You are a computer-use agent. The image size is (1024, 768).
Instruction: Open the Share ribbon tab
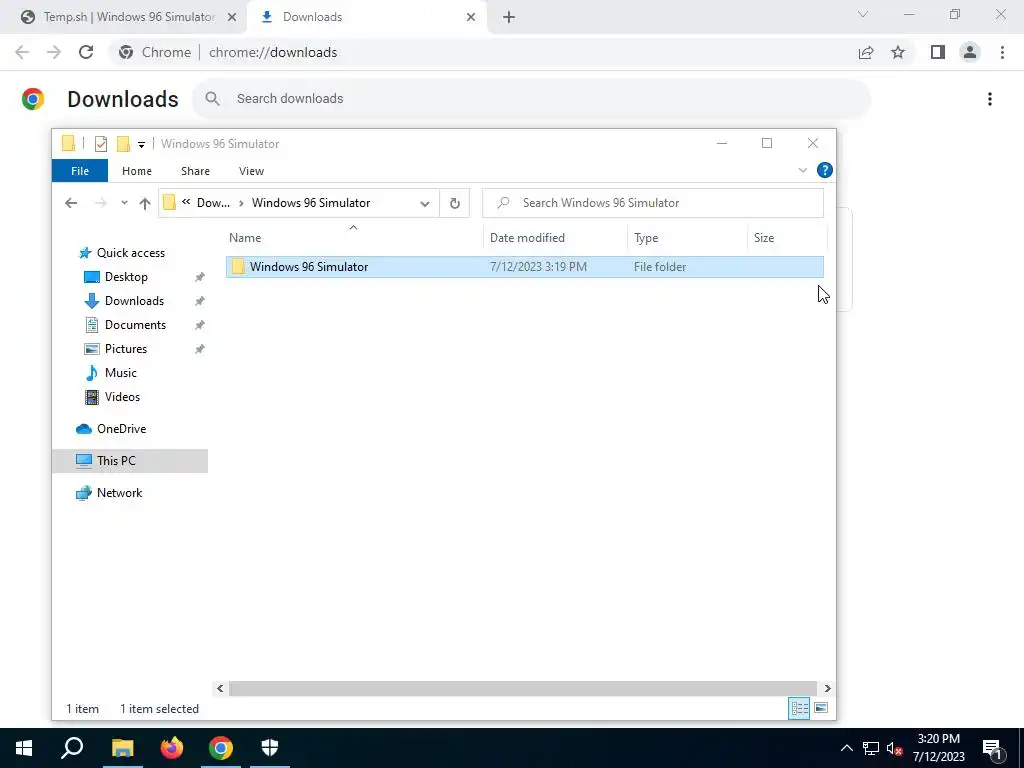pyautogui.click(x=195, y=171)
